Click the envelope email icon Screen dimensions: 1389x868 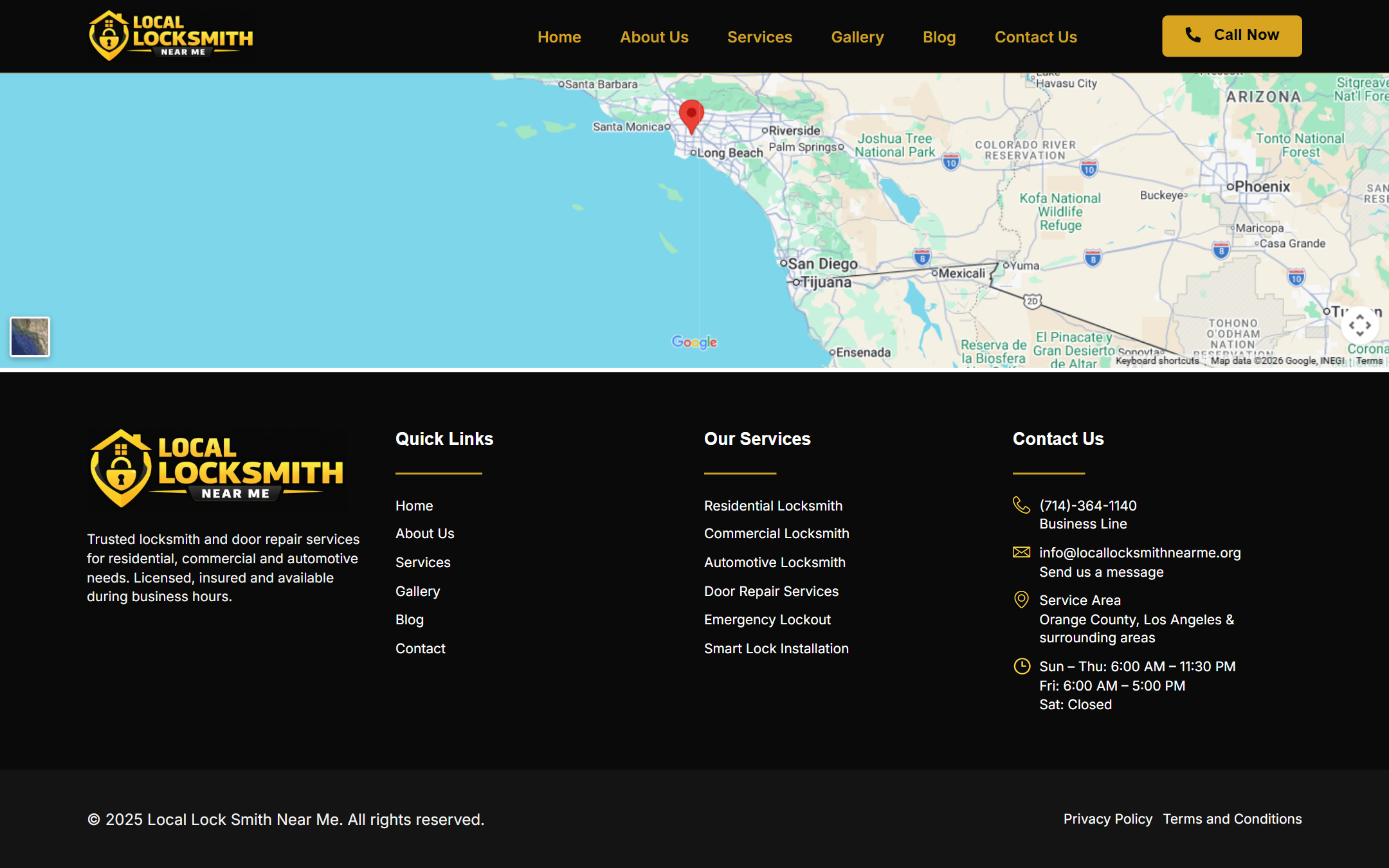(1021, 552)
